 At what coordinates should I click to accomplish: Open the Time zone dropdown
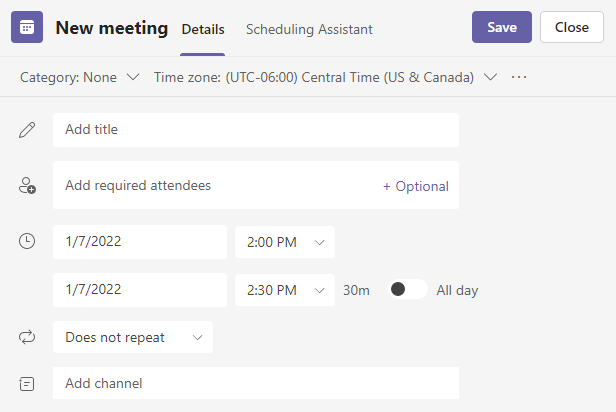click(x=325, y=77)
